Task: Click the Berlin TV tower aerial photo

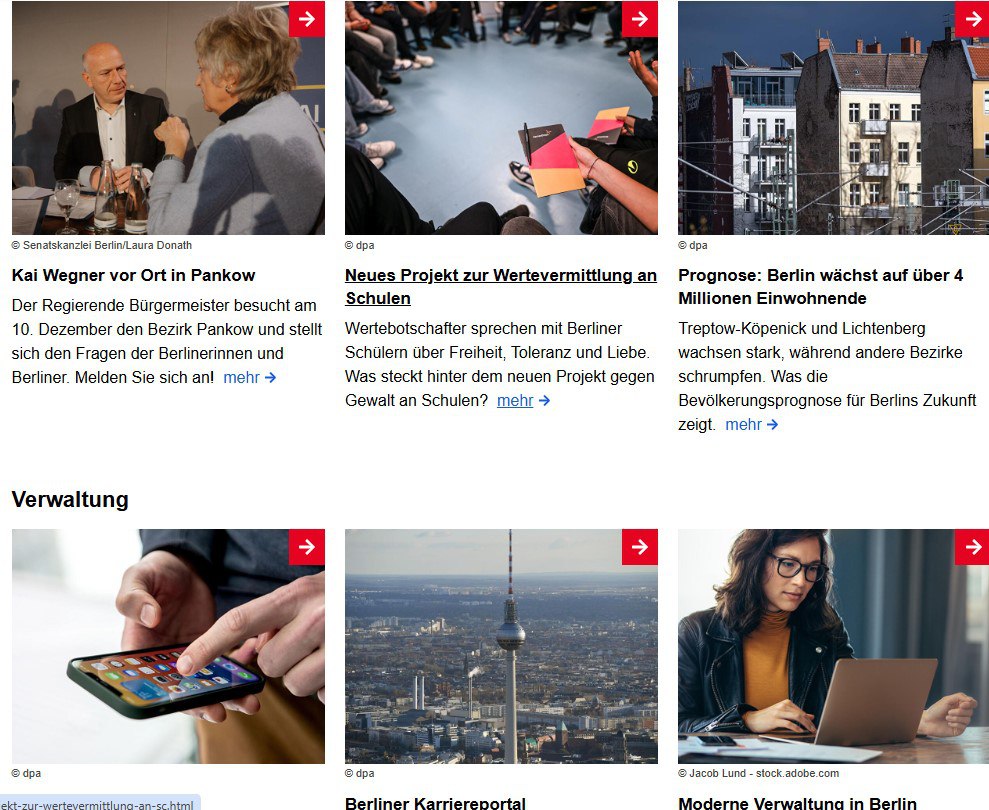Action: tap(501, 647)
